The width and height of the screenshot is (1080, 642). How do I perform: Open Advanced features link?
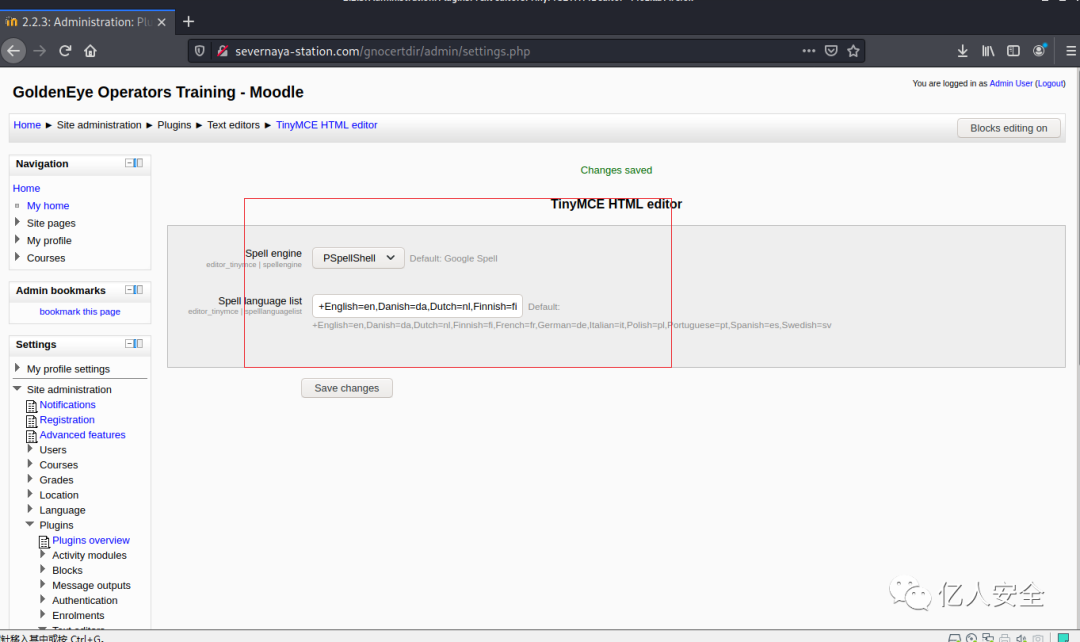pos(83,435)
